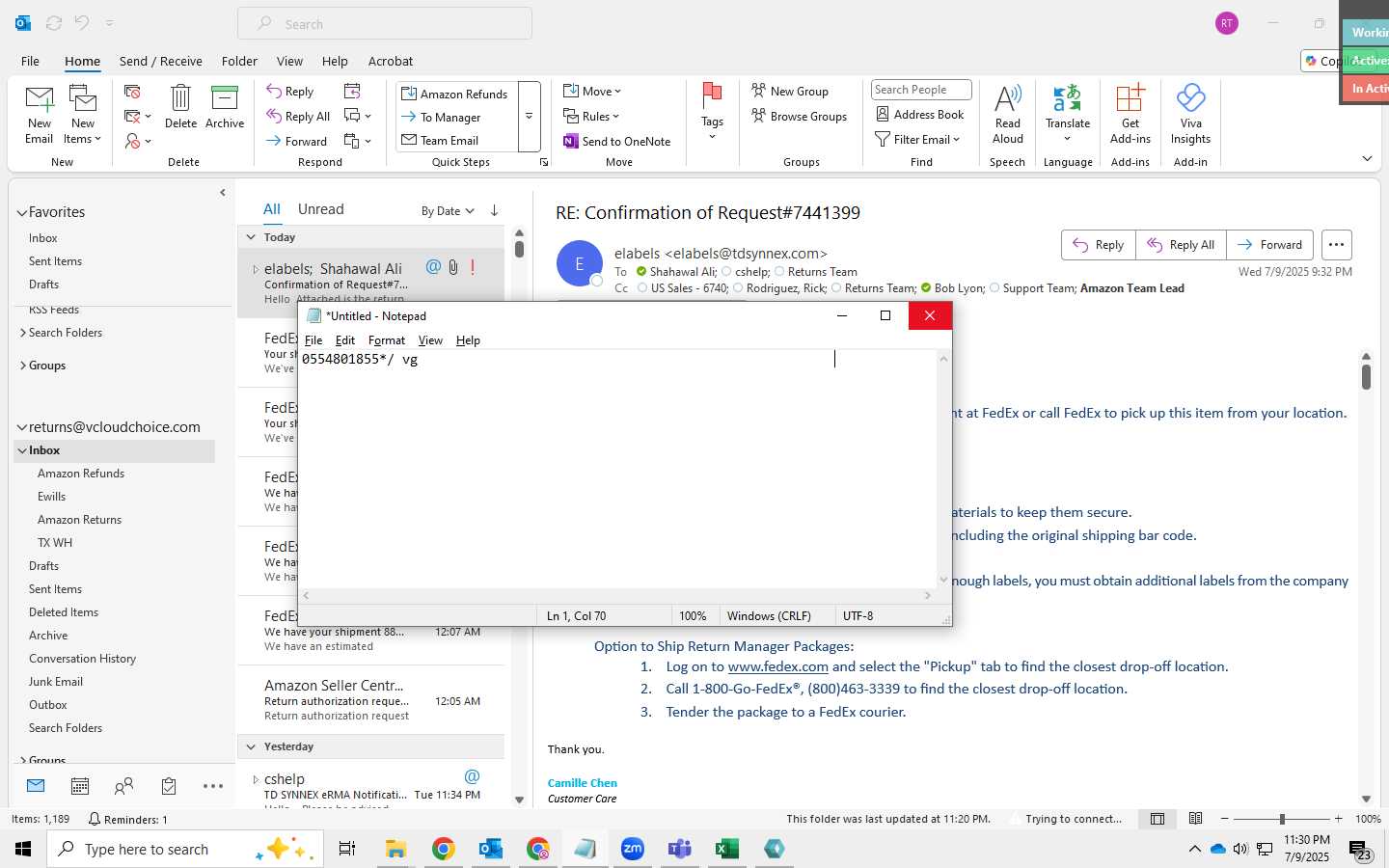Switch to Tasks view icon
Image resolution: width=1389 pixels, height=868 pixels.
(x=169, y=786)
